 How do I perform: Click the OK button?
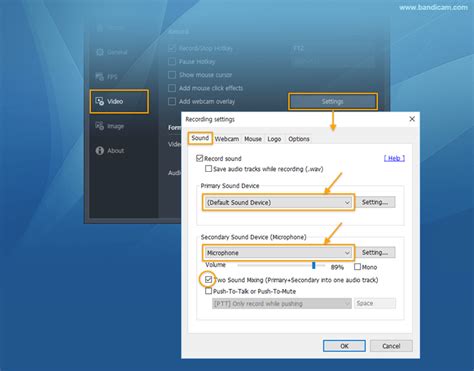coord(344,346)
